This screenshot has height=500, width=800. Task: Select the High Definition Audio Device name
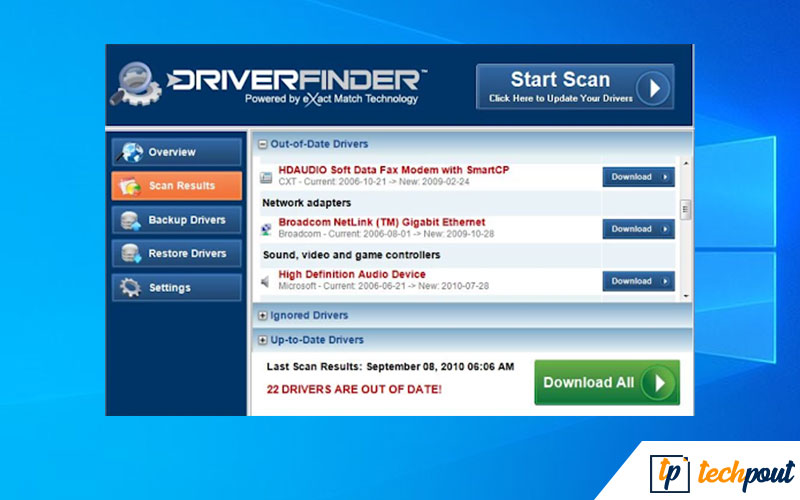click(352, 274)
